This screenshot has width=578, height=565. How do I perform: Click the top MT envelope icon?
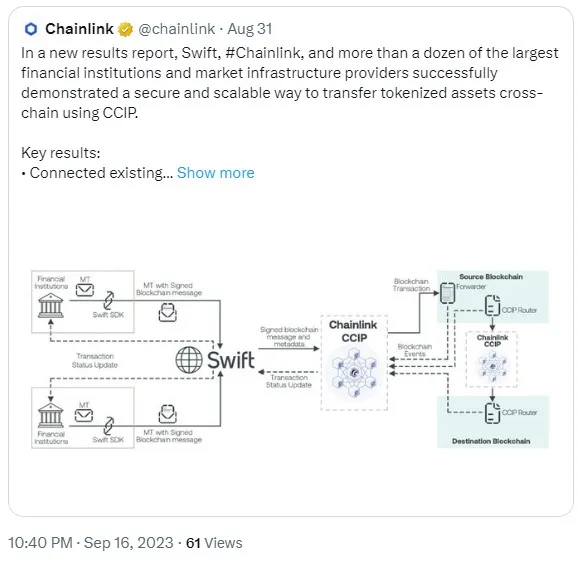(85, 290)
